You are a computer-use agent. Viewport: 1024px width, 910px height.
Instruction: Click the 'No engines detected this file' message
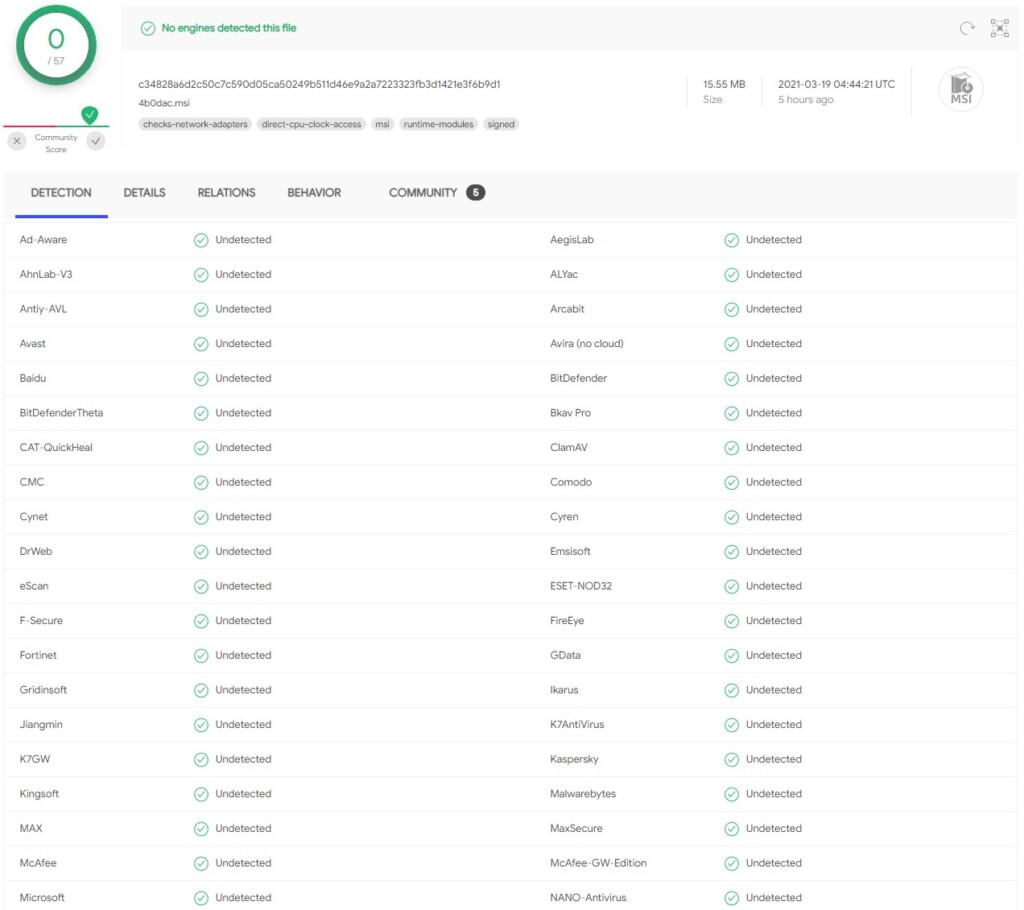[x=229, y=28]
